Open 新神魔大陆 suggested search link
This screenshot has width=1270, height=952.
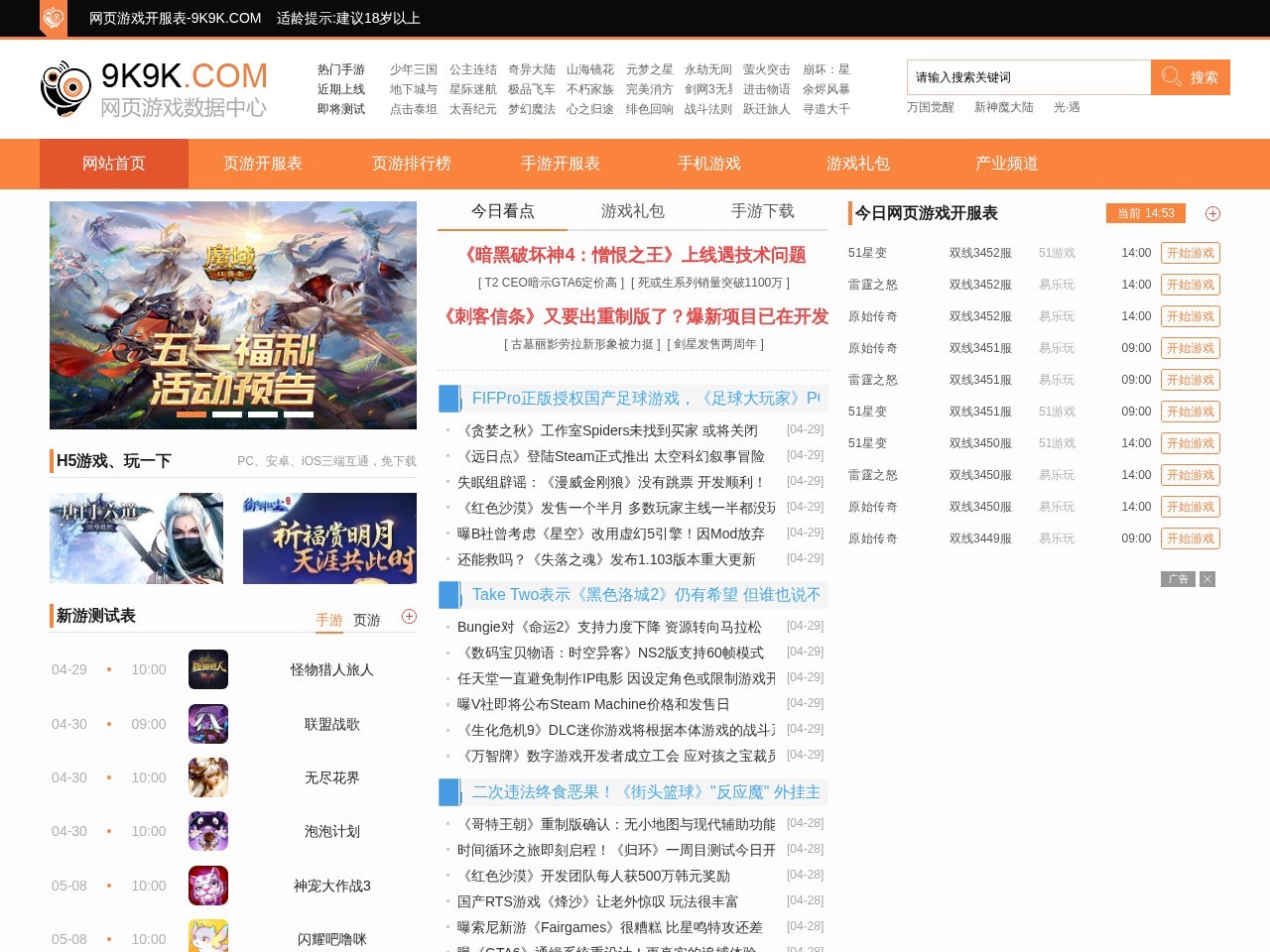[1004, 107]
